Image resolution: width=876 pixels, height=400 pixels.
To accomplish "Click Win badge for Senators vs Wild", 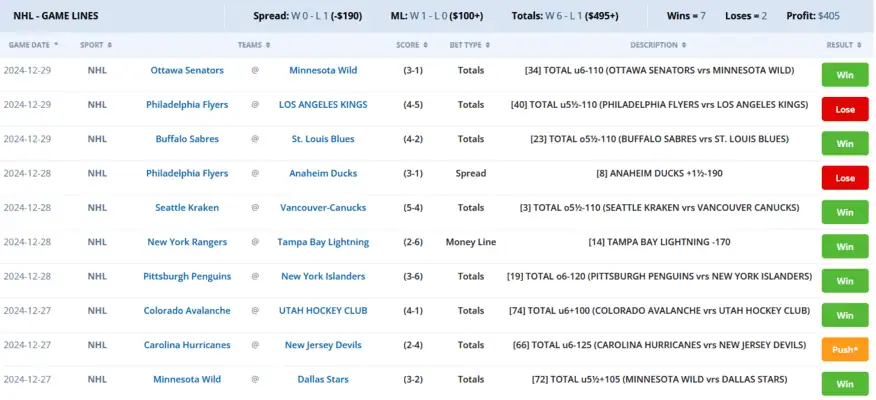I will click(x=845, y=75).
